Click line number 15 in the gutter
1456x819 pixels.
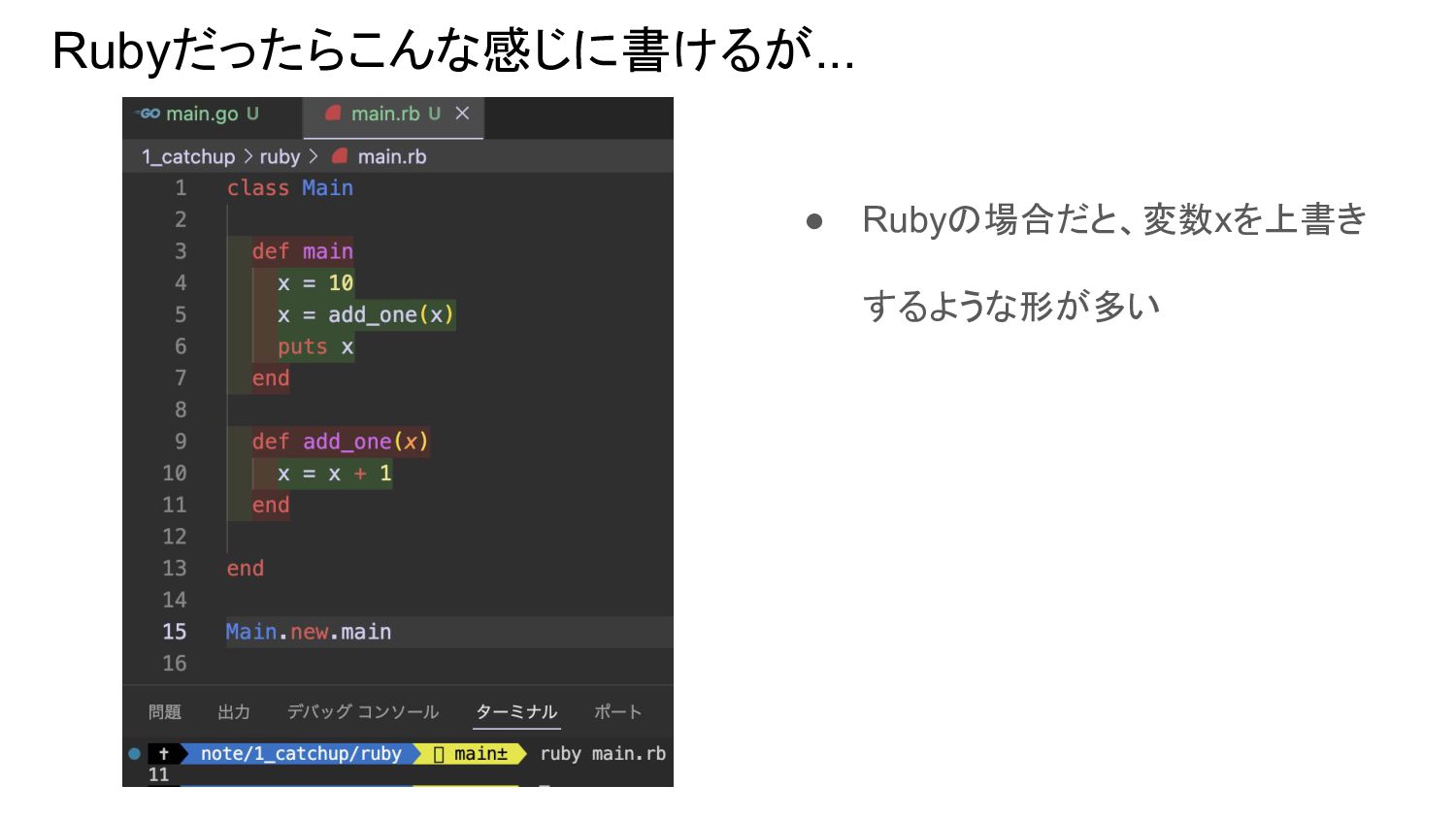(x=175, y=632)
